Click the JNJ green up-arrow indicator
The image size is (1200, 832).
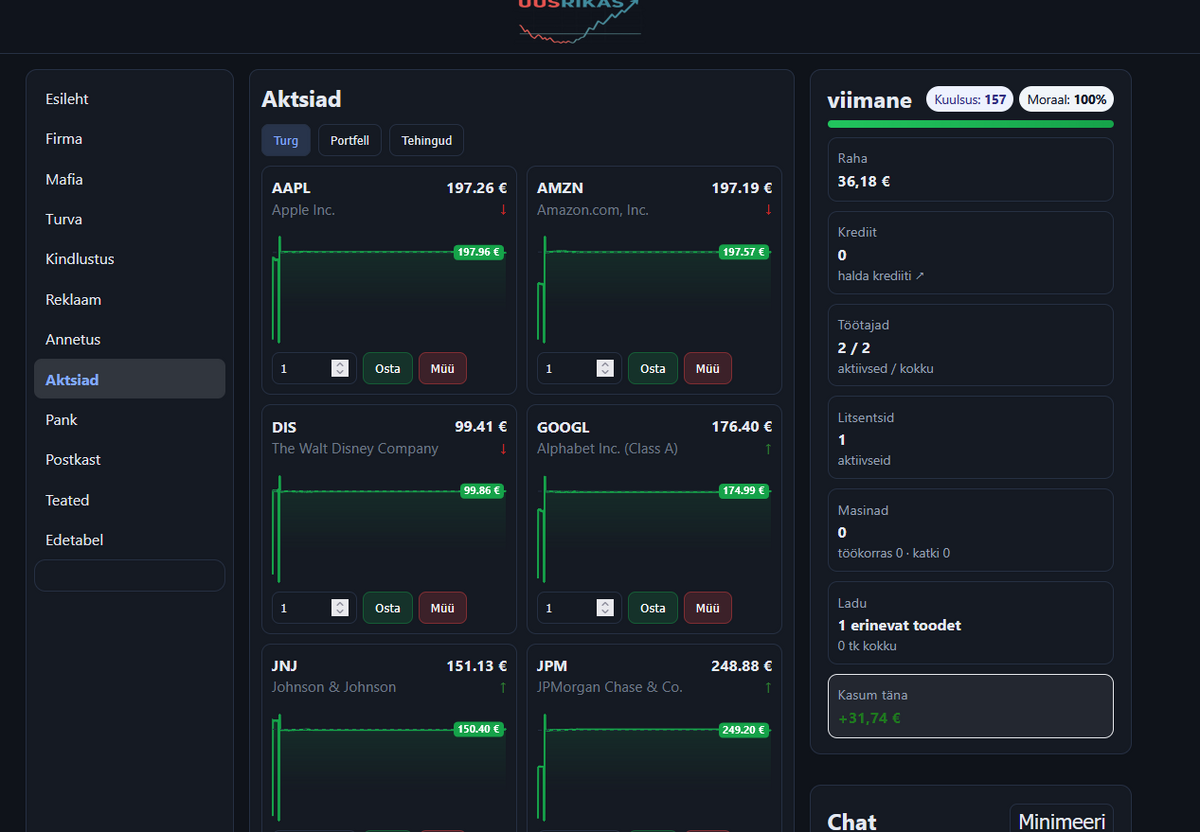[x=503, y=687]
